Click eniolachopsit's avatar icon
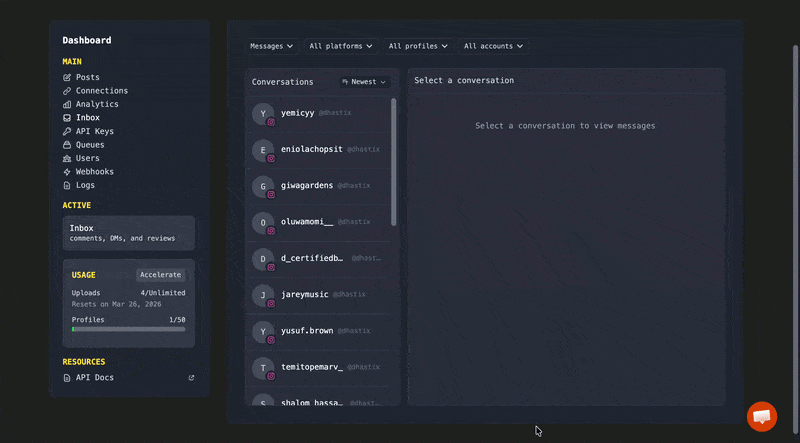 [263, 151]
